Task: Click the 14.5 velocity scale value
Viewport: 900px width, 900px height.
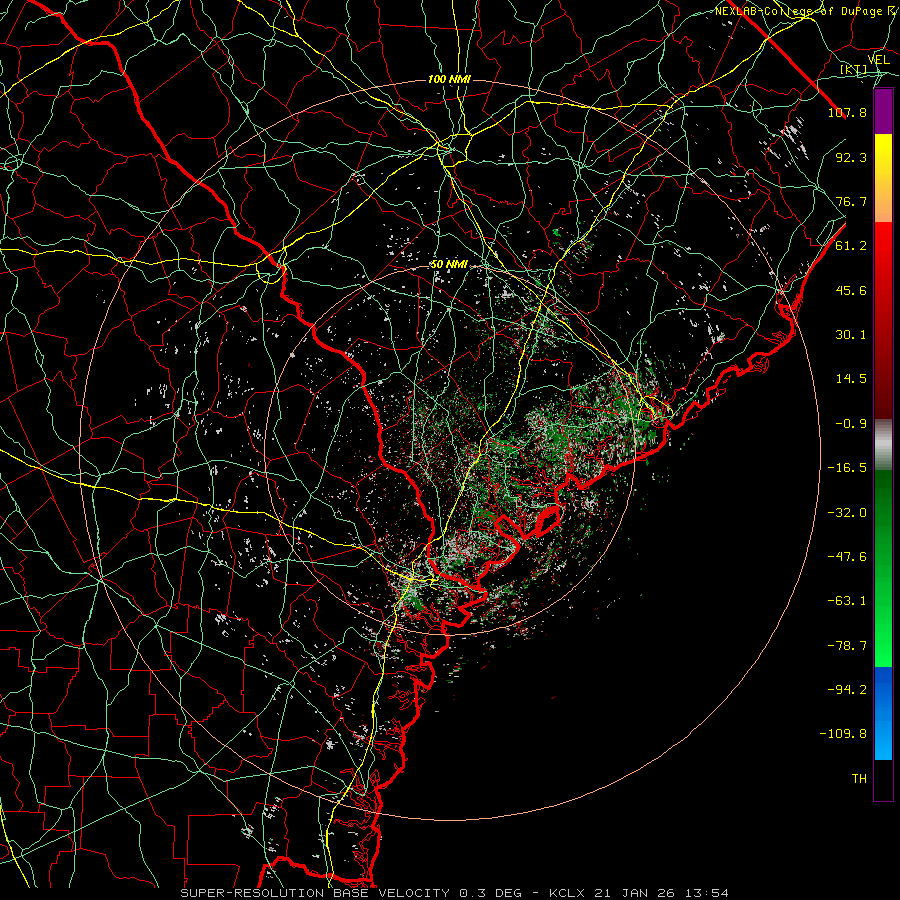Action: coord(851,379)
